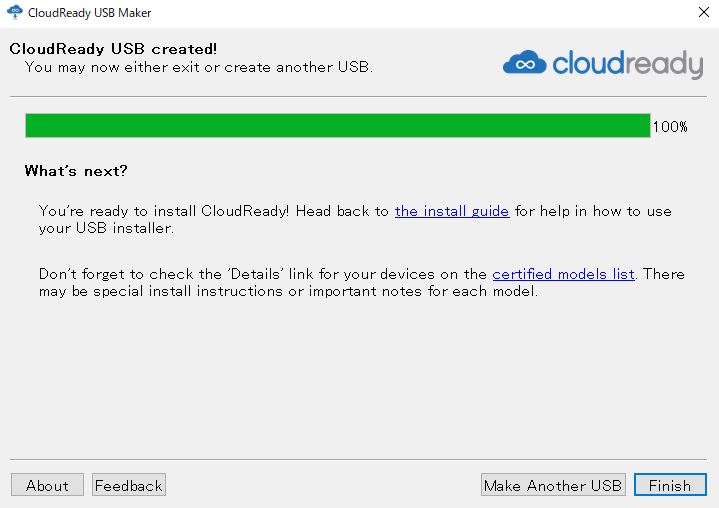Click the blue cloud infinity logo symbol
Screen dimensions: 719x508
coord(525,64)
